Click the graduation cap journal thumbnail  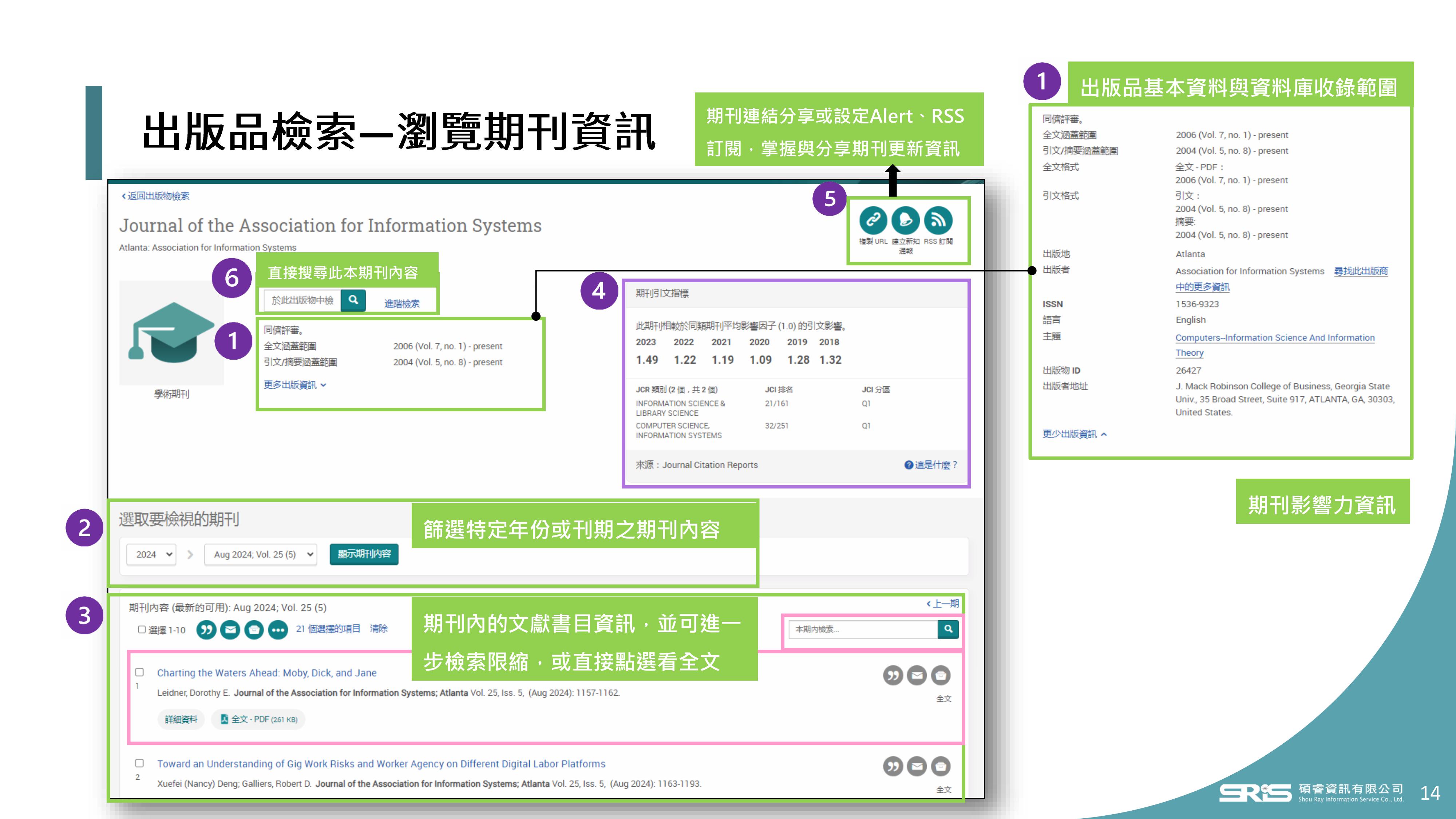[172, 333]
